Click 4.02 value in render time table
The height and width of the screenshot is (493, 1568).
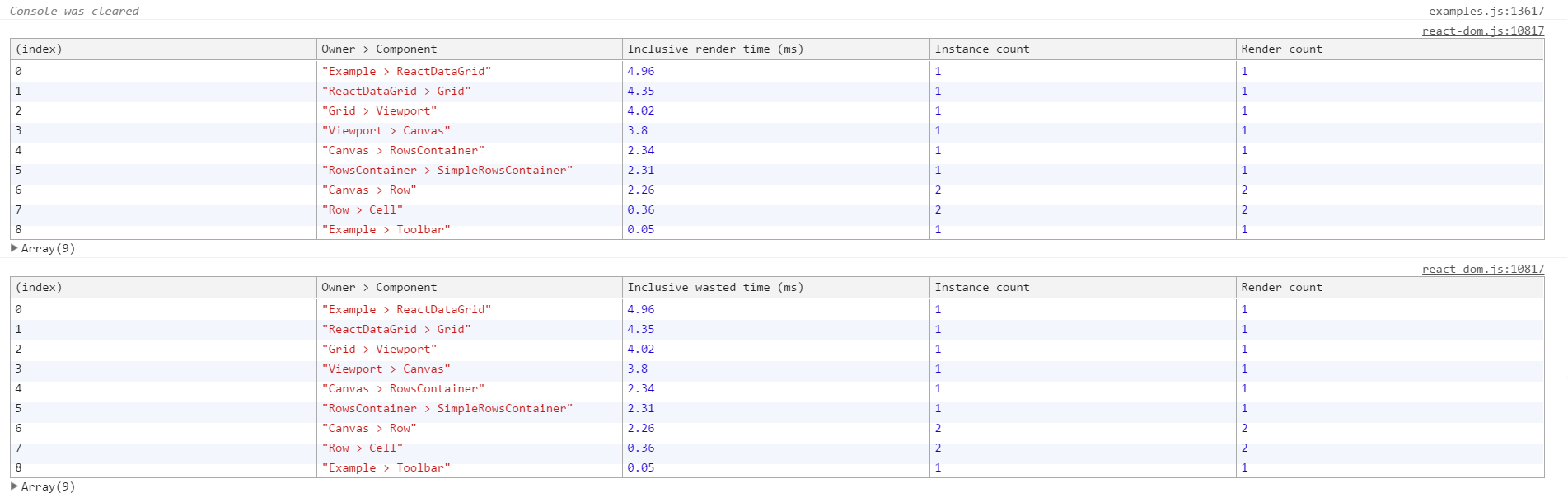coord(641,110)
